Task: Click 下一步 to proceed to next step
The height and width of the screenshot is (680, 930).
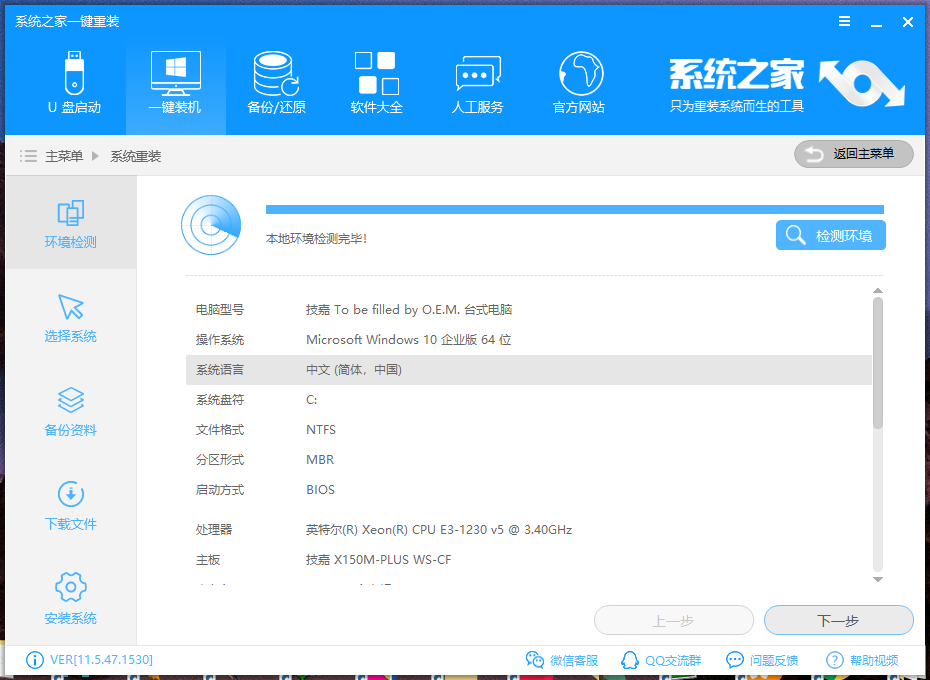Action: (838, 621)
